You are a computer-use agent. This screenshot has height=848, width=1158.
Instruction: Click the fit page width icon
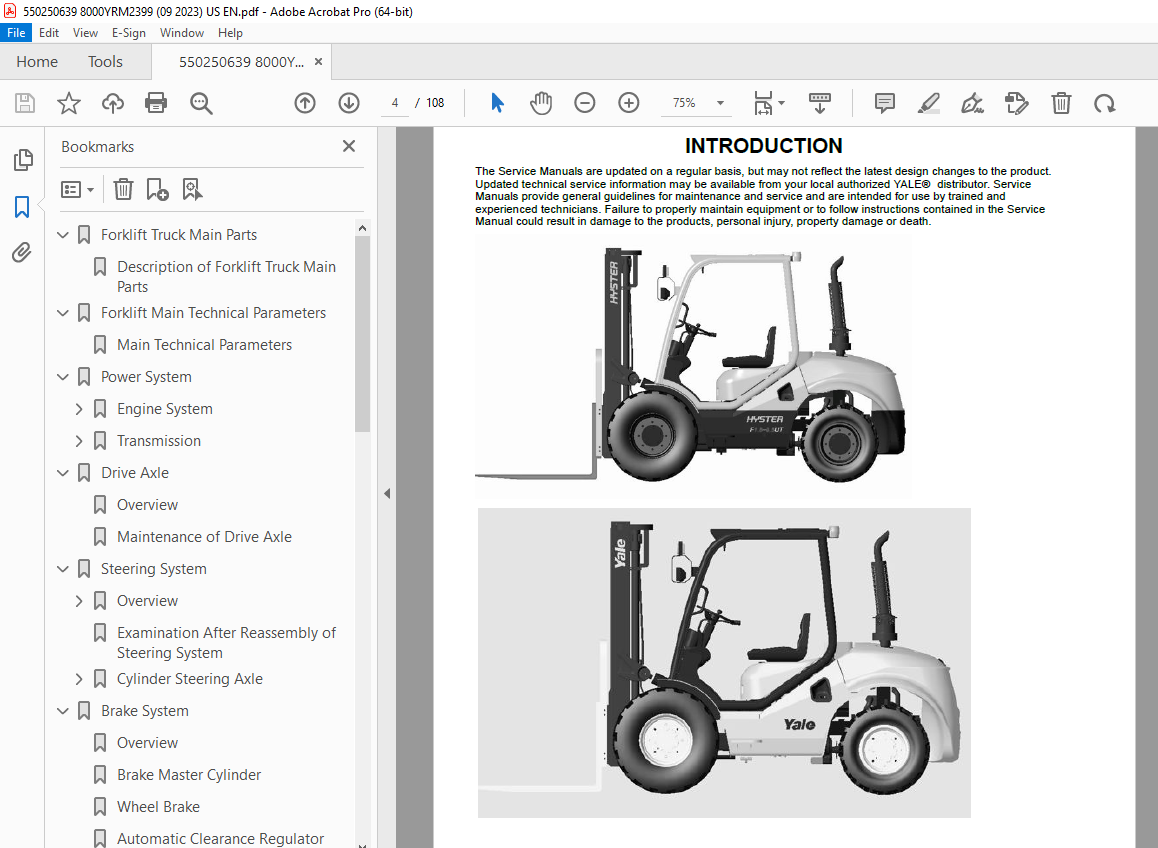763,103
